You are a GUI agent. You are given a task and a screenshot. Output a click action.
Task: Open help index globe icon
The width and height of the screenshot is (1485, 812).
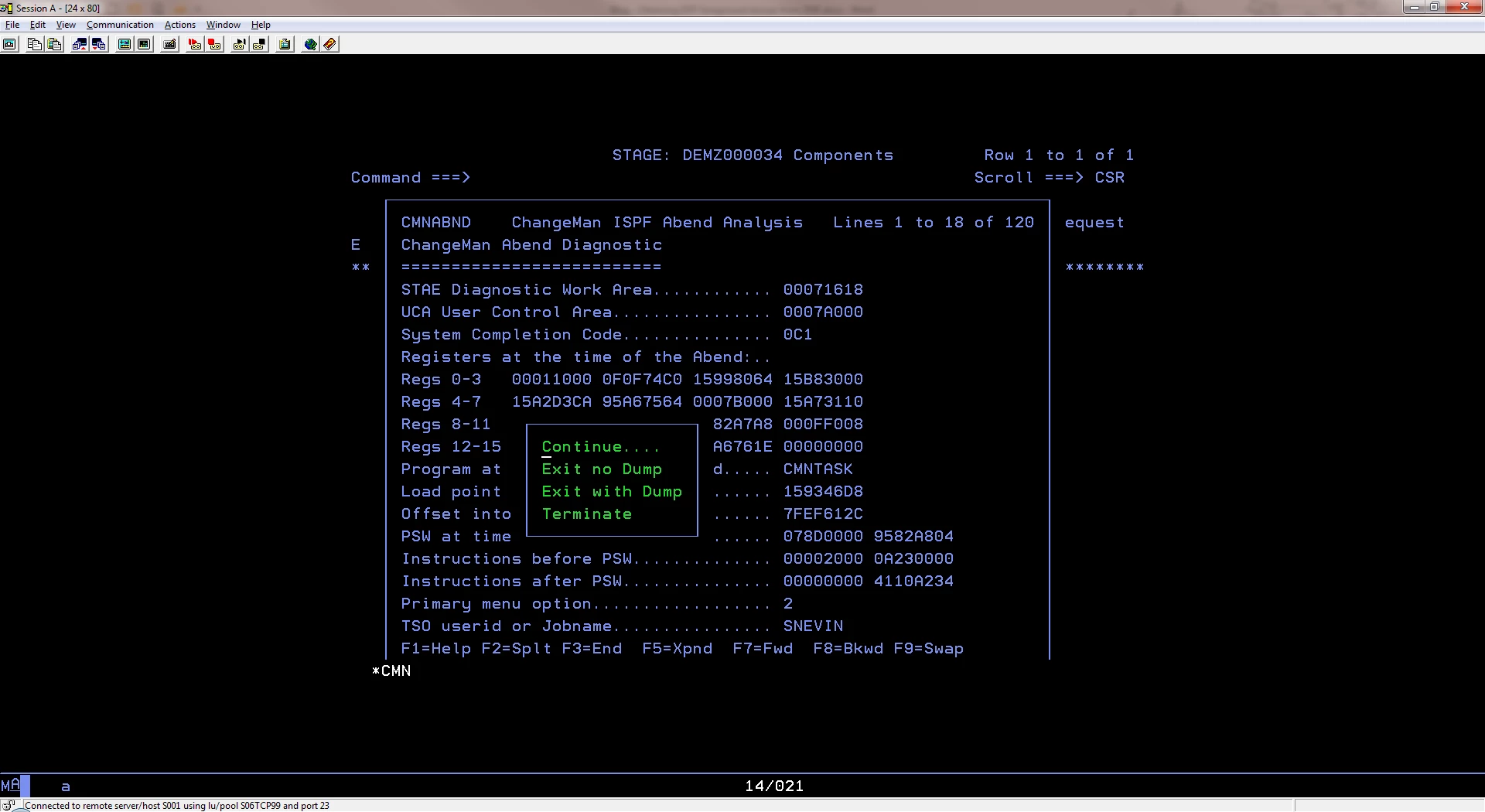(310, 44)
